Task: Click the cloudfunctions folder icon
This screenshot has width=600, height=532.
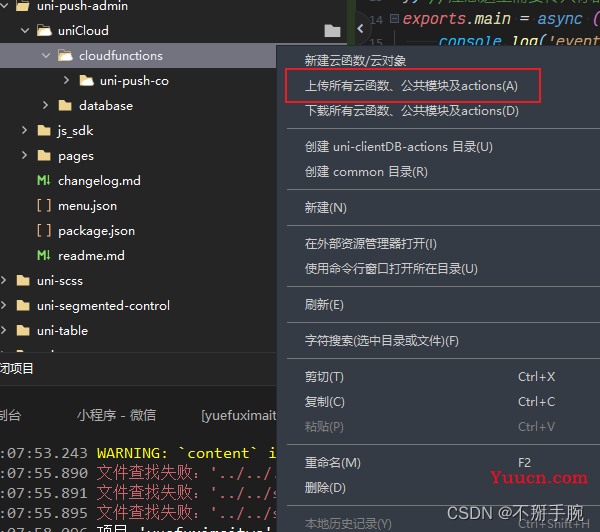Action: [65, 56]
